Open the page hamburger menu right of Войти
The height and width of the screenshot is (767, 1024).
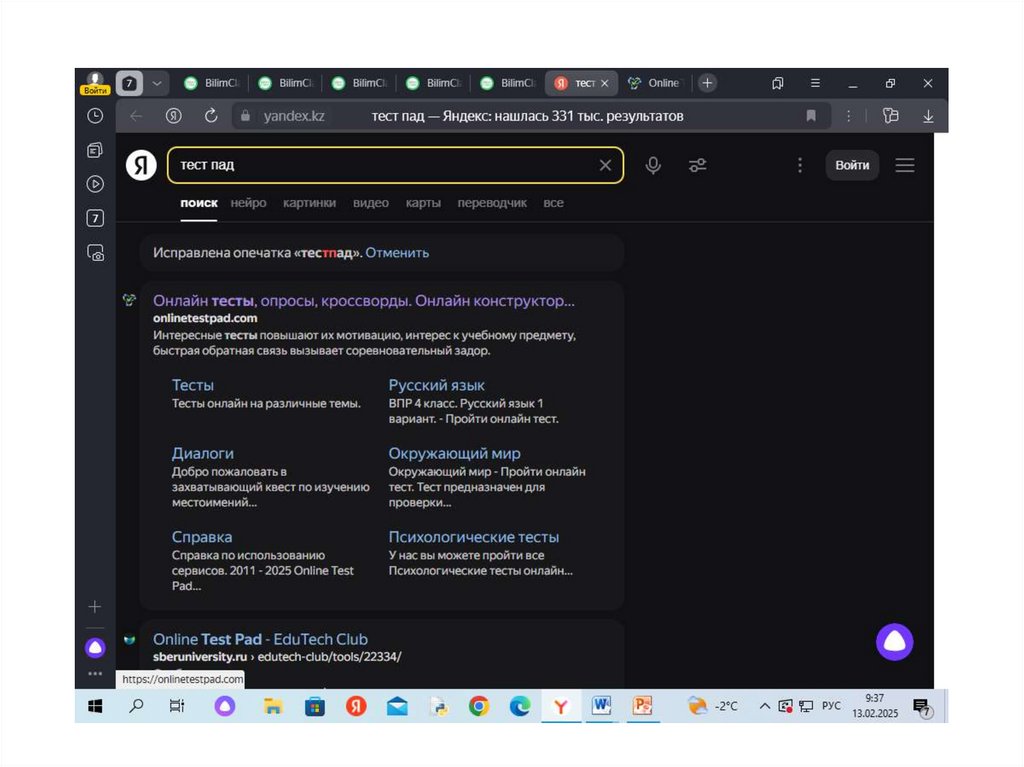[904, 165]
